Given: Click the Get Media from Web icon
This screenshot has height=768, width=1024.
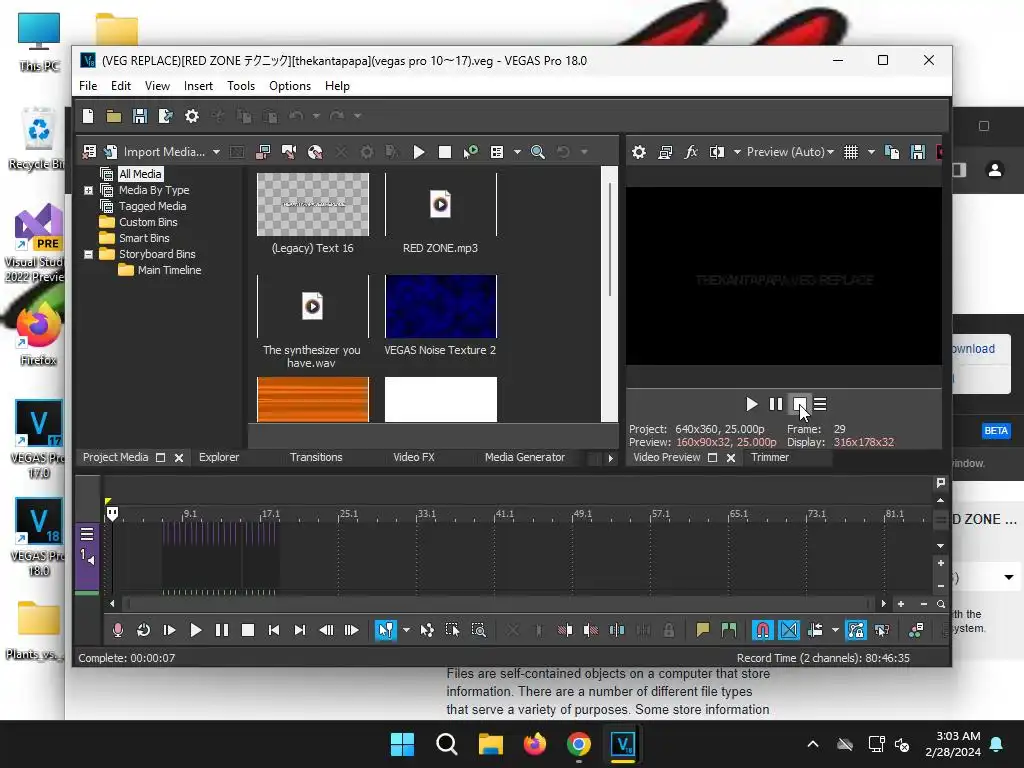Looking at the screenshot, I should [315, 152].
